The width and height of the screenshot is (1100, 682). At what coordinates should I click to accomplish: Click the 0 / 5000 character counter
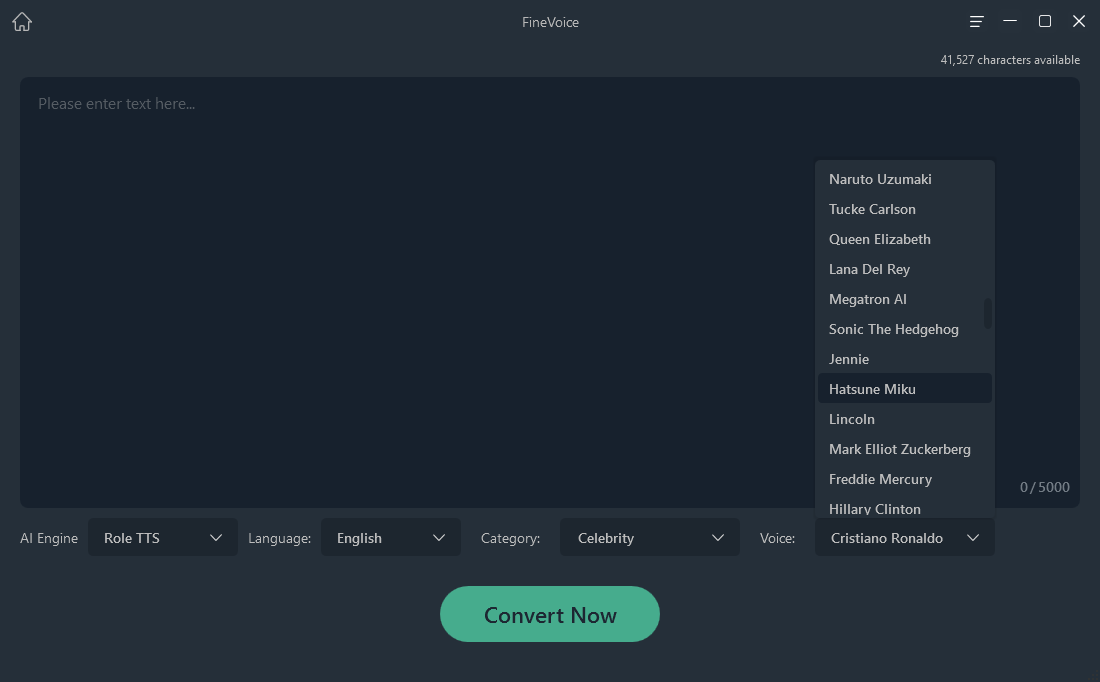coord(1045,487)
